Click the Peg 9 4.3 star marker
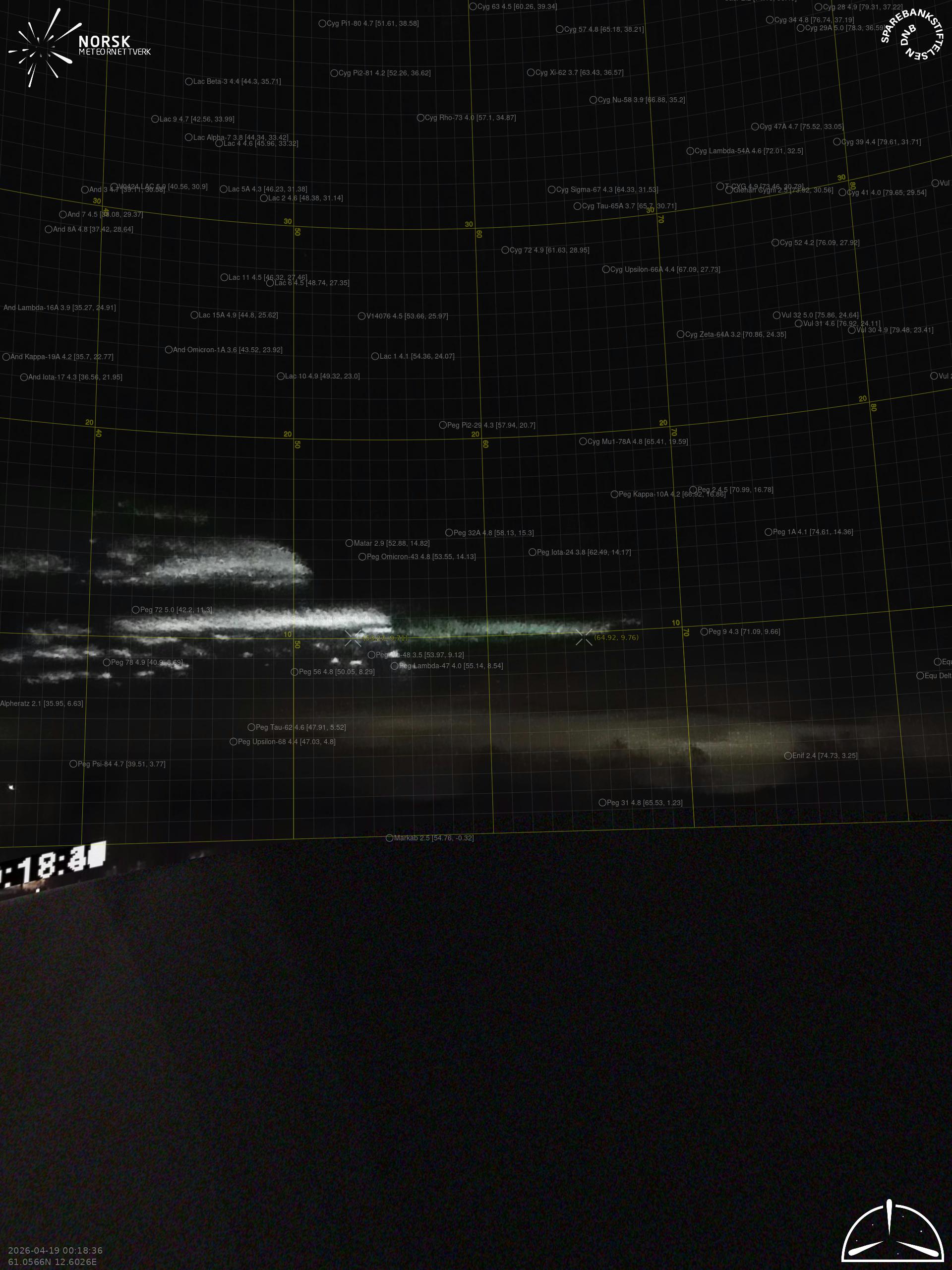Viewport: 952px width, 1270px height. (704, 632)
